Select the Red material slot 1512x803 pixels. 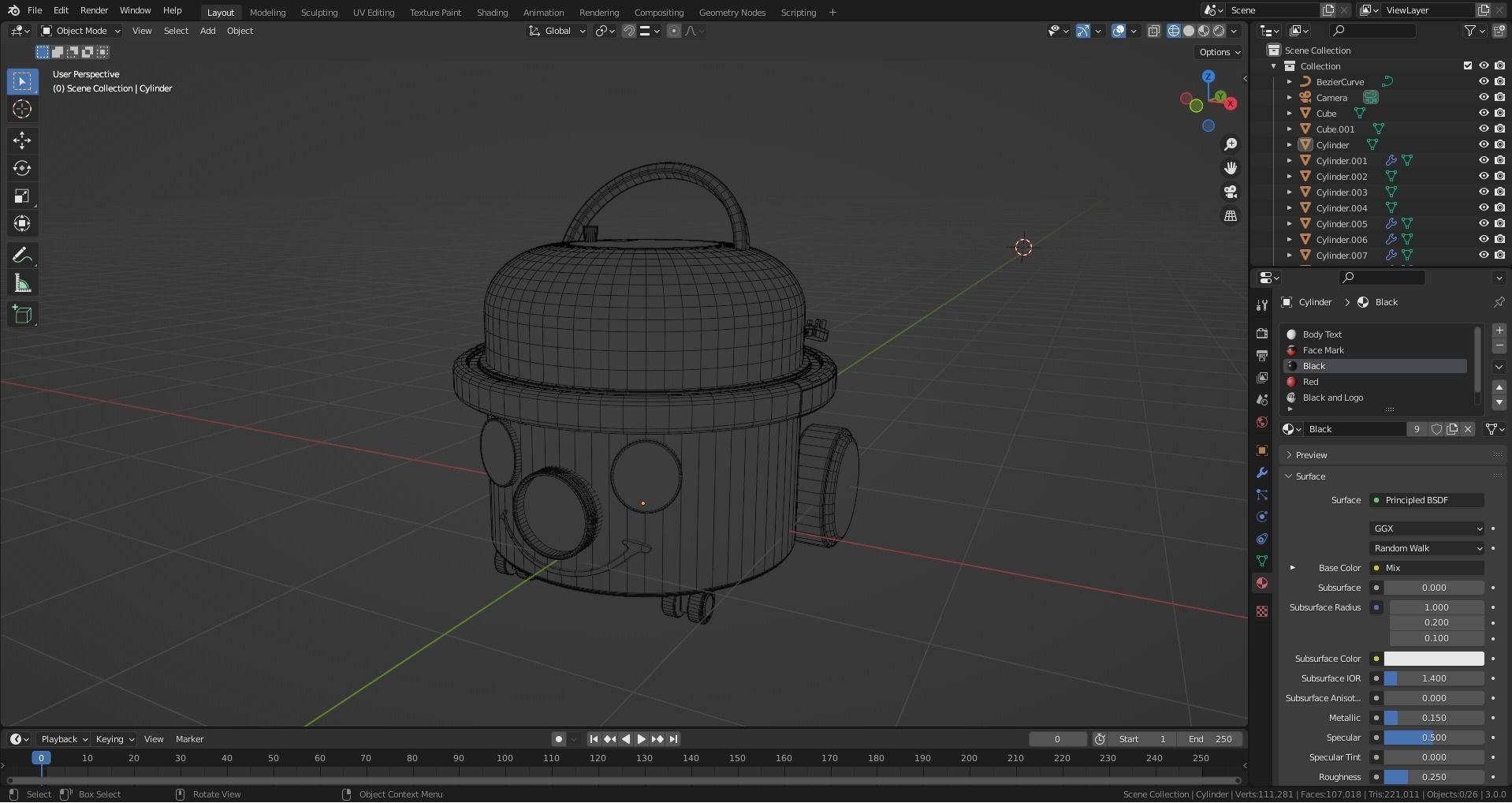point(1375,382)
